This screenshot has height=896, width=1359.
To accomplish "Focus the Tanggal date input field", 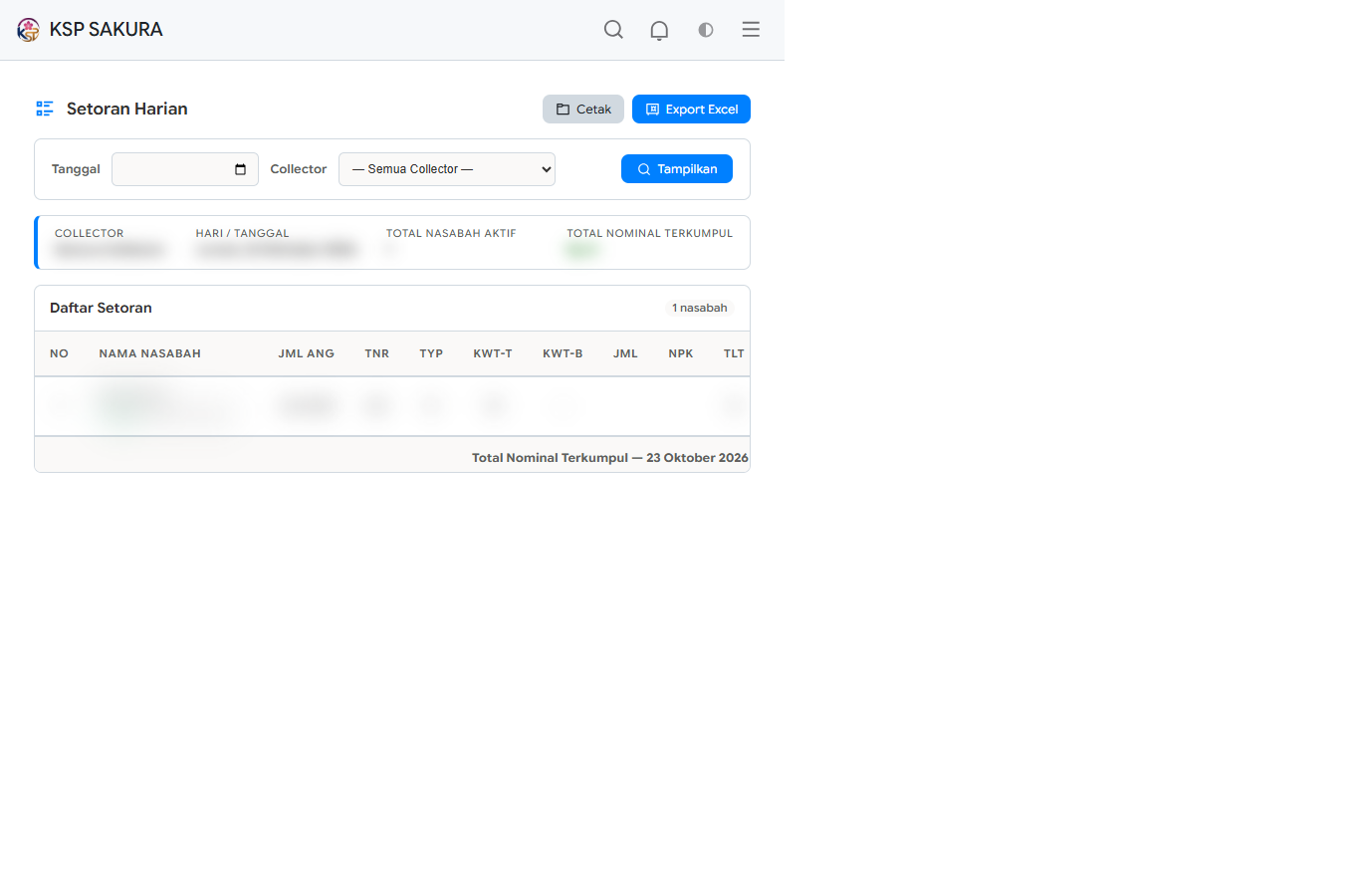I will pyautogui.click(x=185, y=169).
